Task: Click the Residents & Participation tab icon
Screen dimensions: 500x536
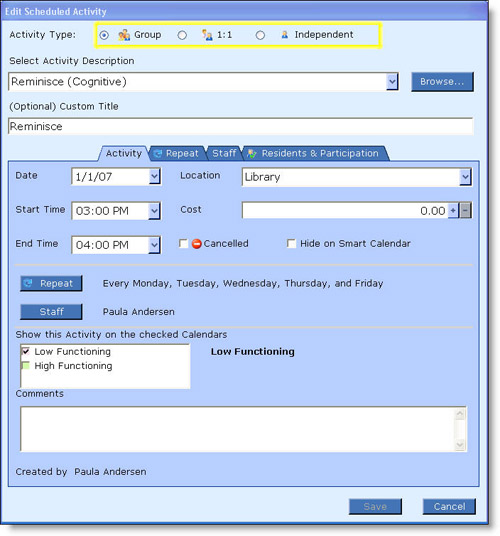Action: coord(252,153)
